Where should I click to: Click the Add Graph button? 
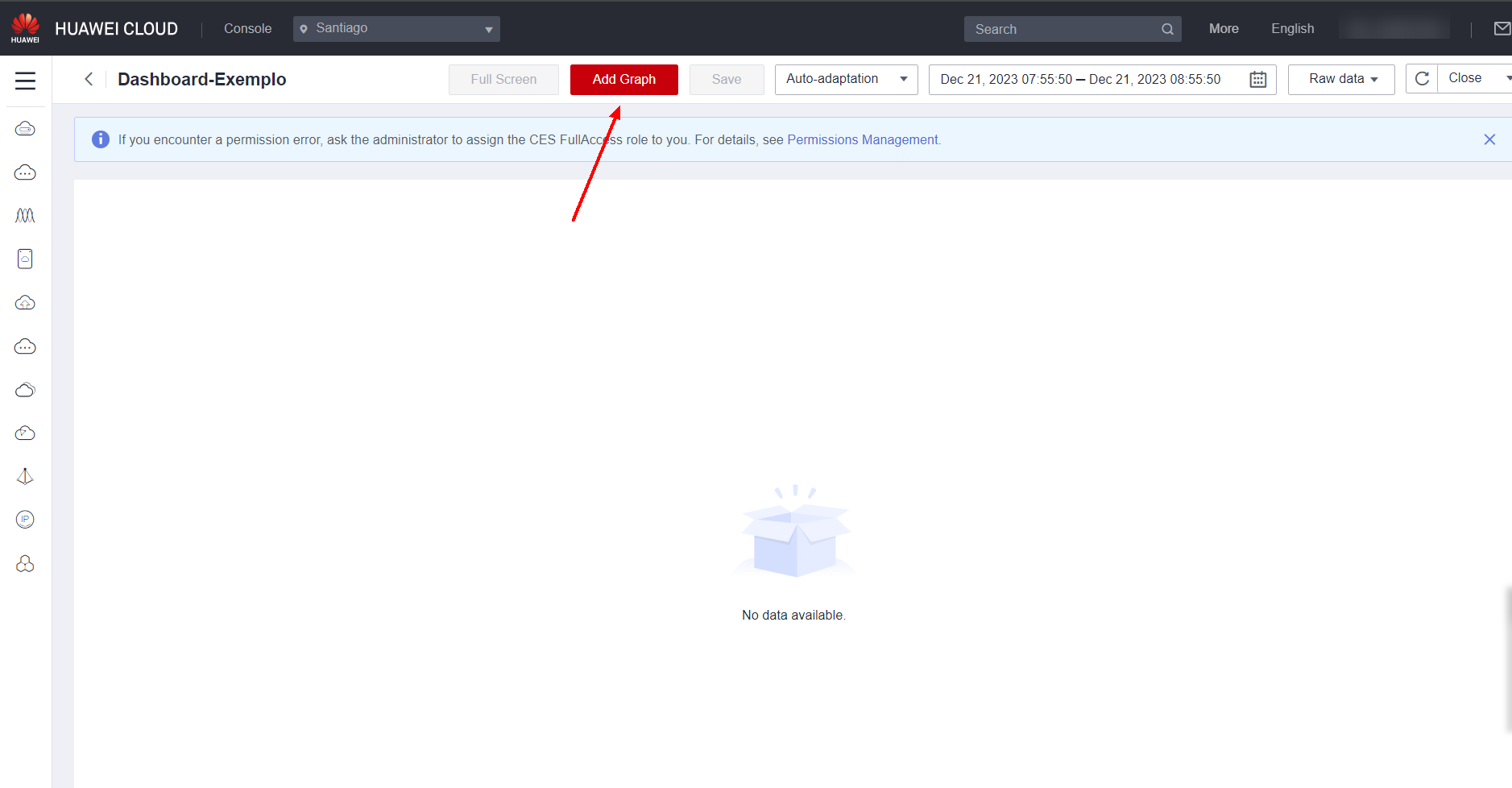(x=623, y=79)
